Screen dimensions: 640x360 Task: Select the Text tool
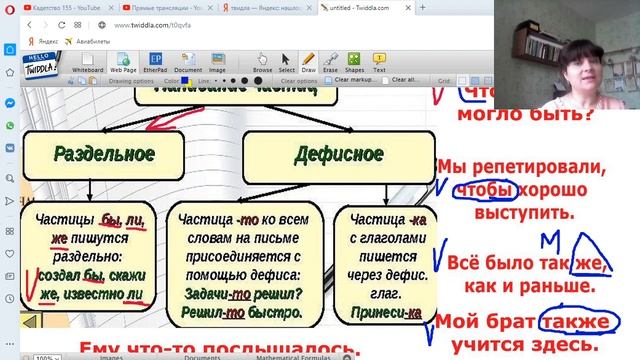pos(379,62)
